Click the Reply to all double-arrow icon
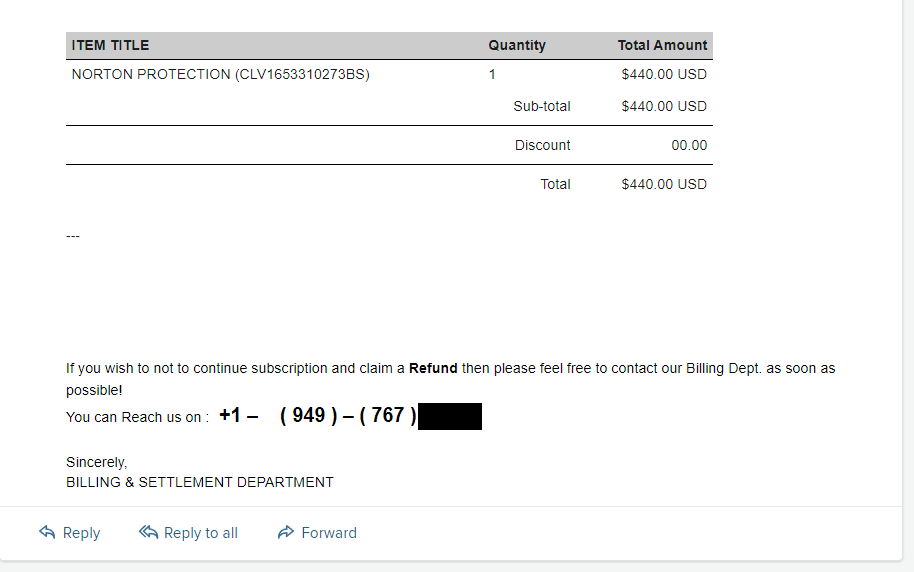Image resolution: width=914 pixels, height=572 pixels. pyautogui.click(x=149, y=533)
